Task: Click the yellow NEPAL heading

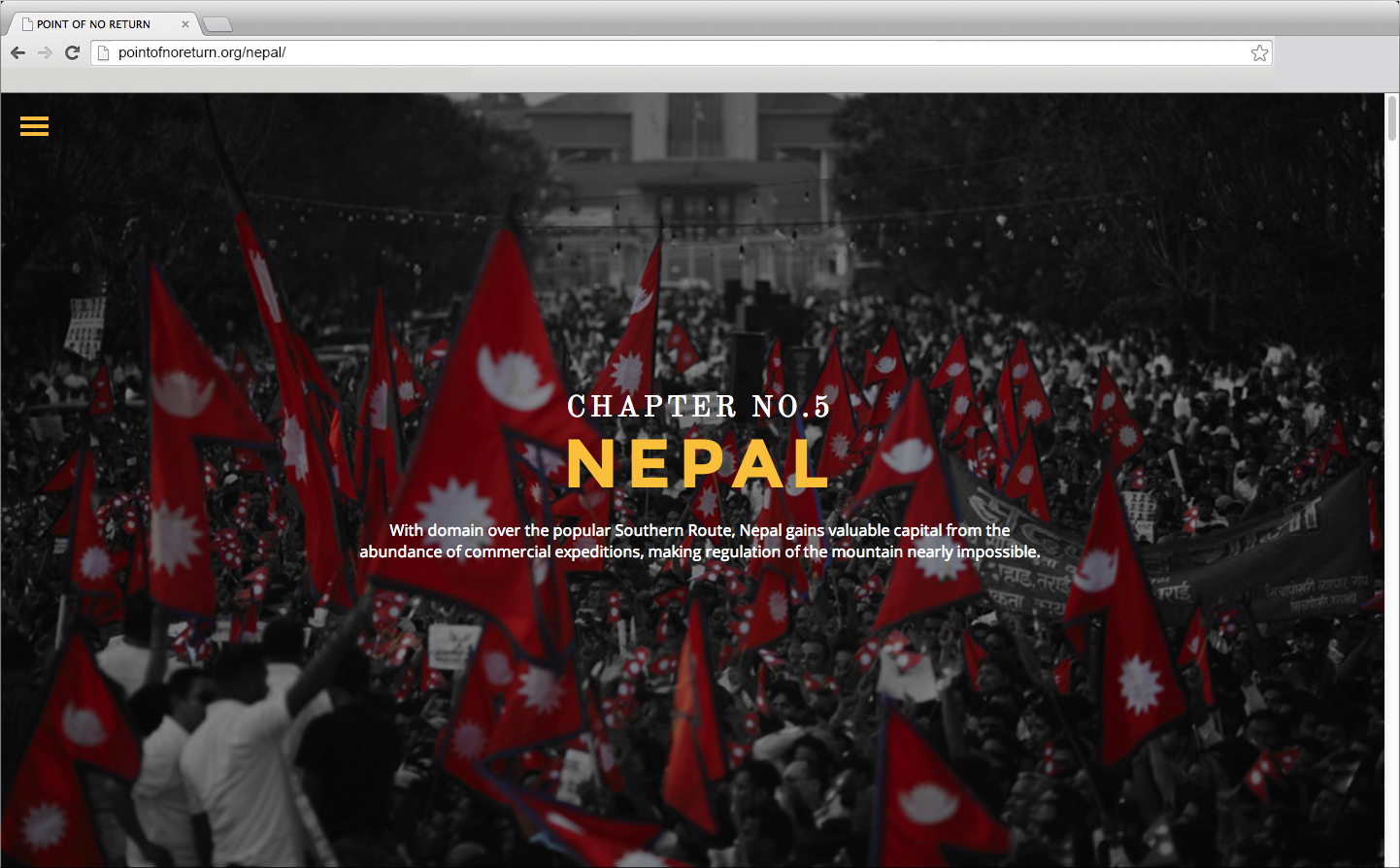Action: click(x=698, y=463)
